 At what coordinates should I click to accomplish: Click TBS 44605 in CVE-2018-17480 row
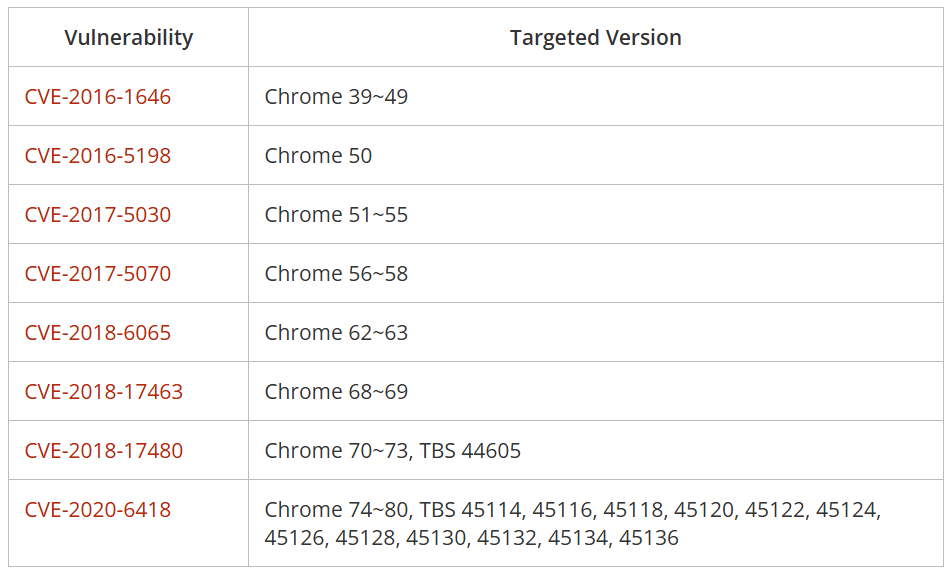point(470,451)
